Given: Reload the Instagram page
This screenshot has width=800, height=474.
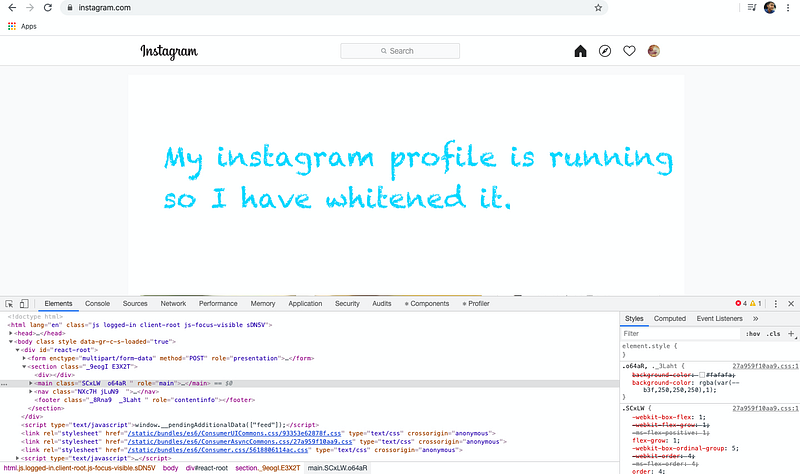Looking at the screenshot, I should point(47,8).
